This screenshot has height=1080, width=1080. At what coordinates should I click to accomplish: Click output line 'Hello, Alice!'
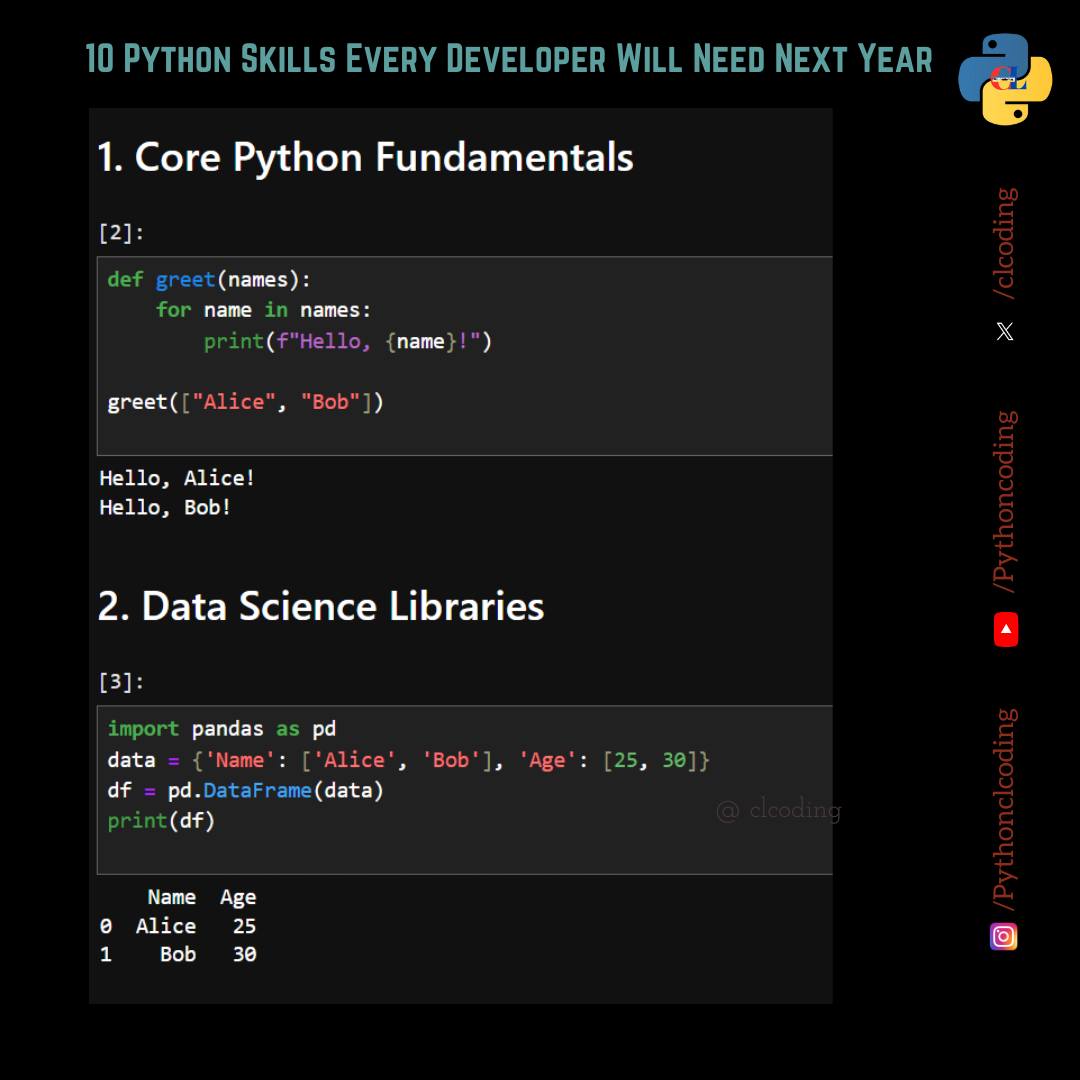pyautogui.click(x=177, y=478)
